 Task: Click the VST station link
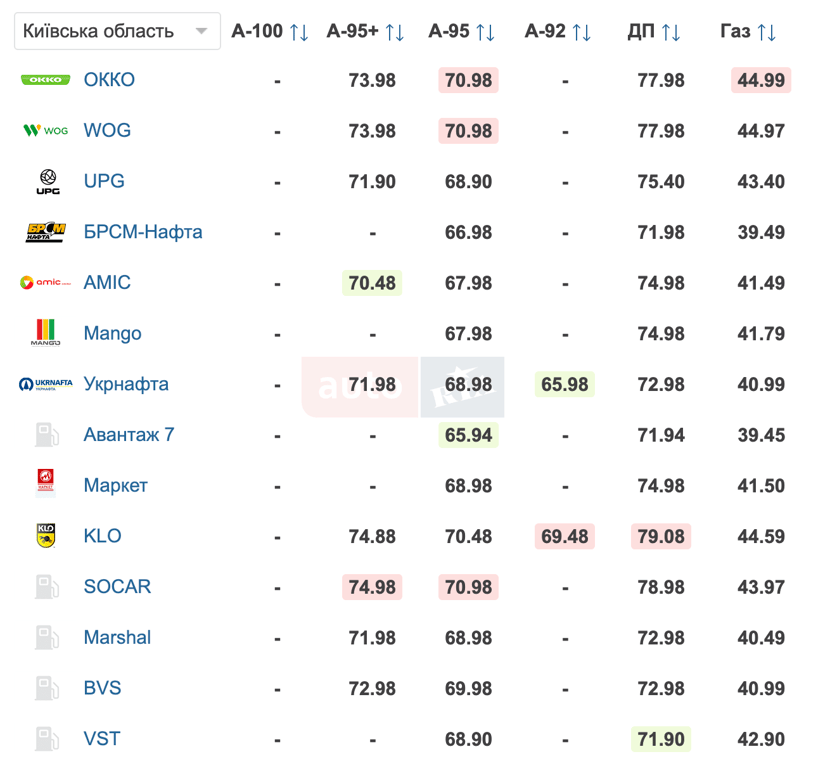(x=102, y=739)
